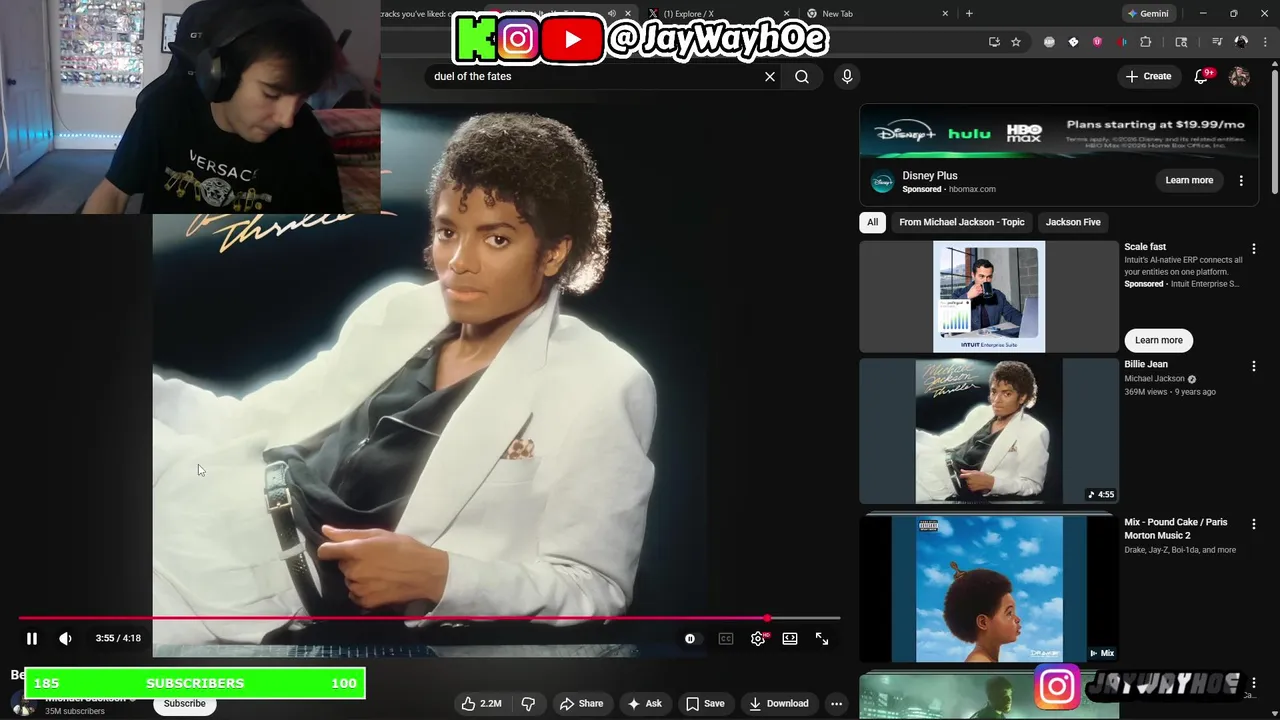The height and width of the screenshot is (720, 1280).
Task: Select the 'Jackson Five' filter chip
Action: tap(1073, 222)
